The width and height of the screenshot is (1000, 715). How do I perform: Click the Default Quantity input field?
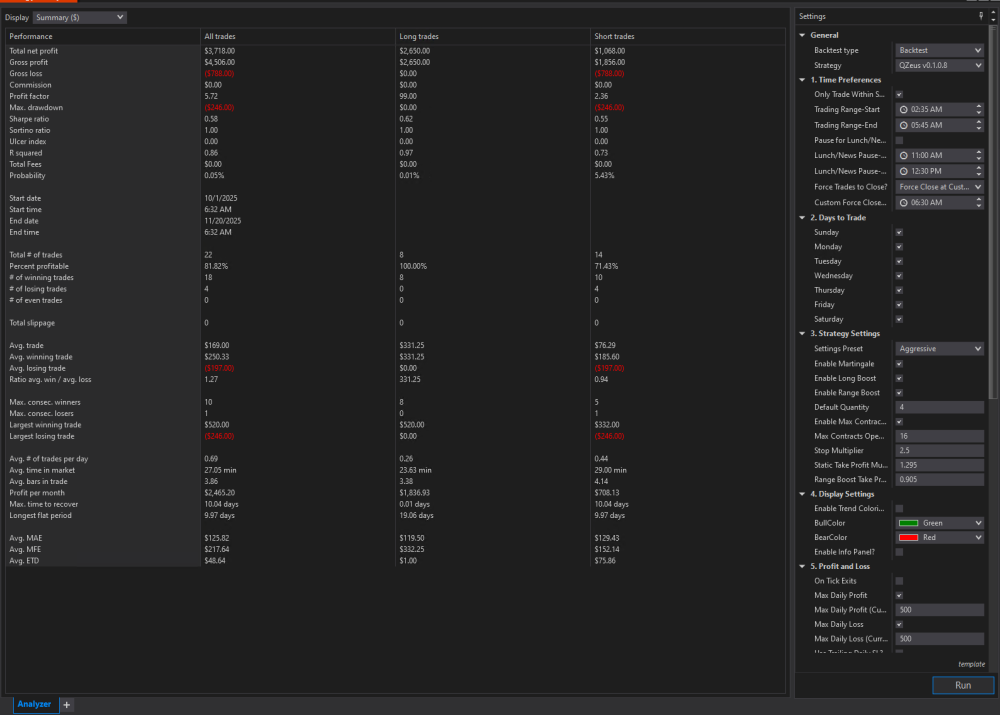point(939,407)
